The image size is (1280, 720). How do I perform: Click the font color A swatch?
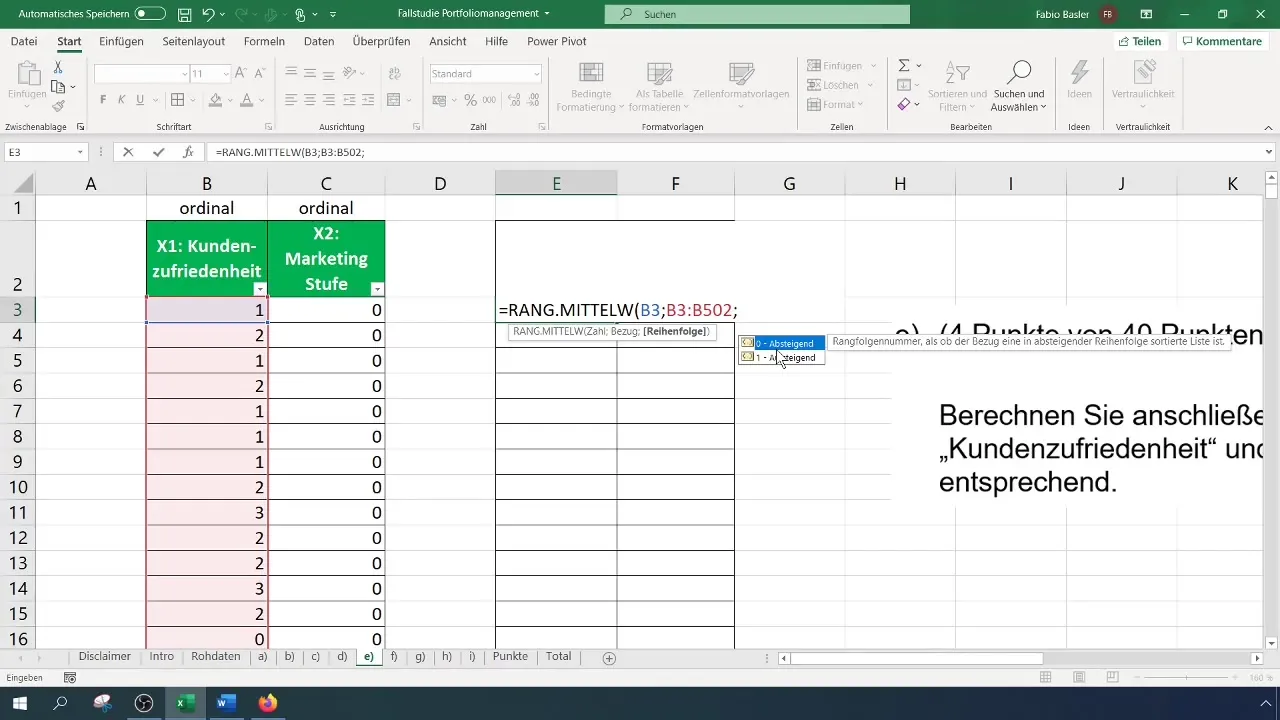(x=245, y=100)
